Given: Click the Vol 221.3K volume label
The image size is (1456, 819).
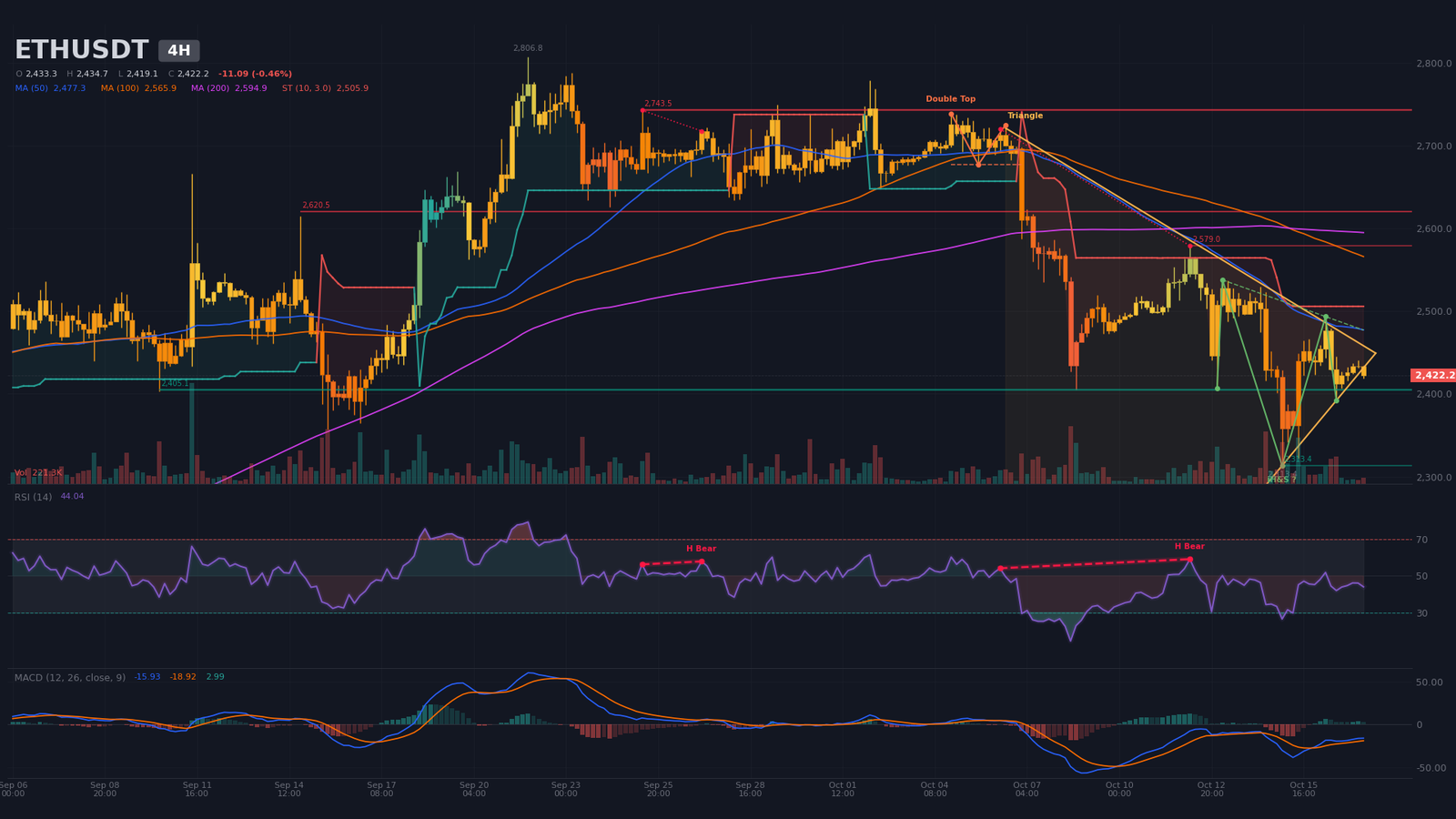Looking at the screenshot, I should point(38,473).
